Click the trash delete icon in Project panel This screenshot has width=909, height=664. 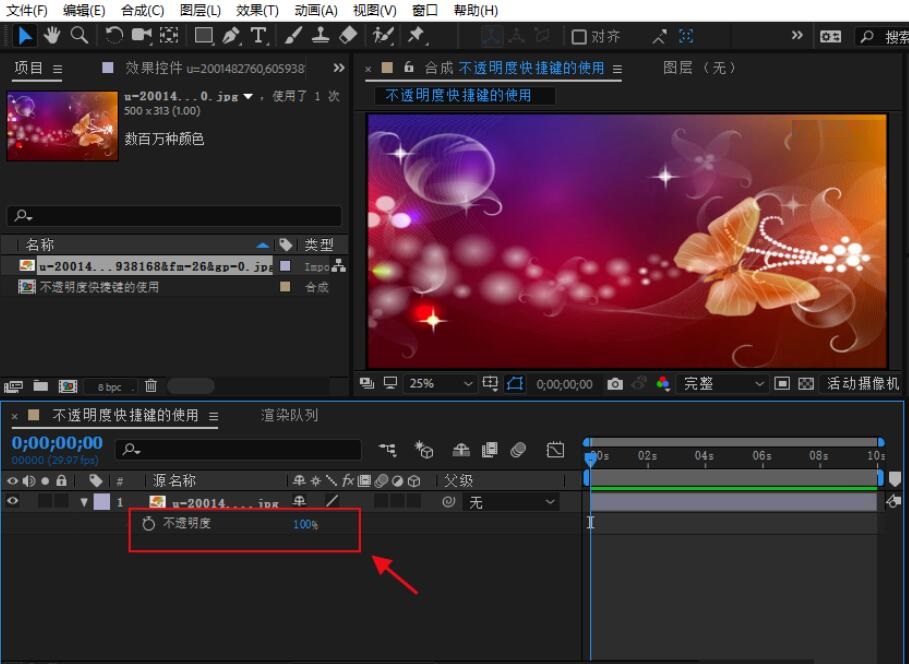pyautogui.click(x=151, y=386)
